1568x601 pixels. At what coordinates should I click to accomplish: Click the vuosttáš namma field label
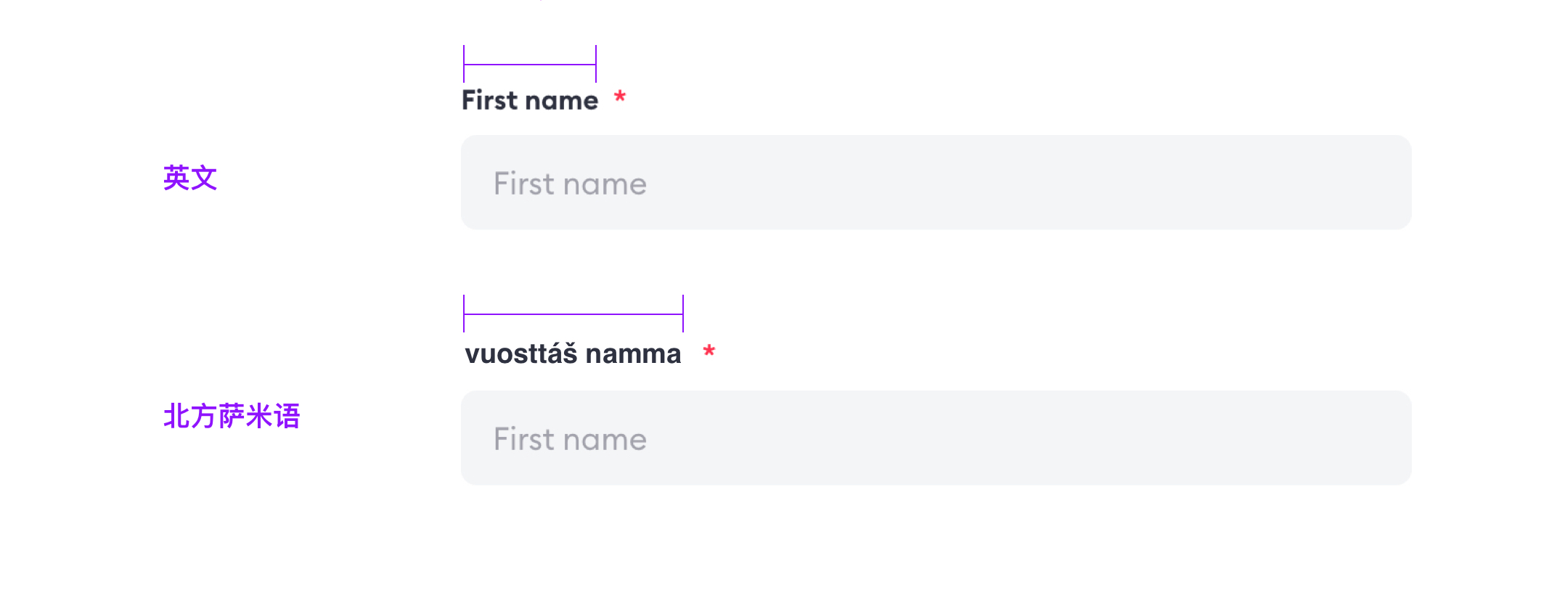573,354
